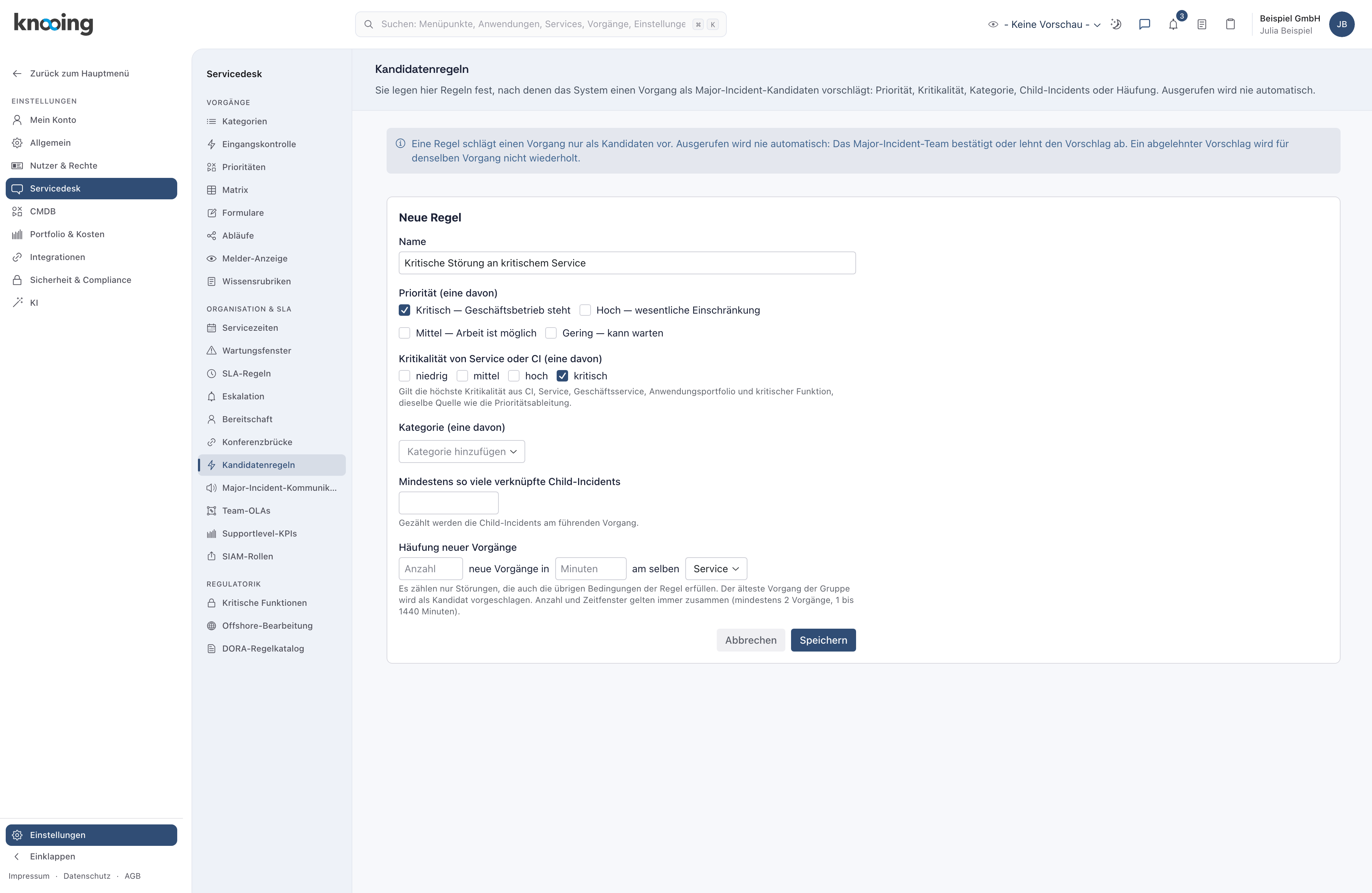The image size is (1372, 893).
Task: Uncheck the Kritisch priority checkbox
Action: coord(405,310)
